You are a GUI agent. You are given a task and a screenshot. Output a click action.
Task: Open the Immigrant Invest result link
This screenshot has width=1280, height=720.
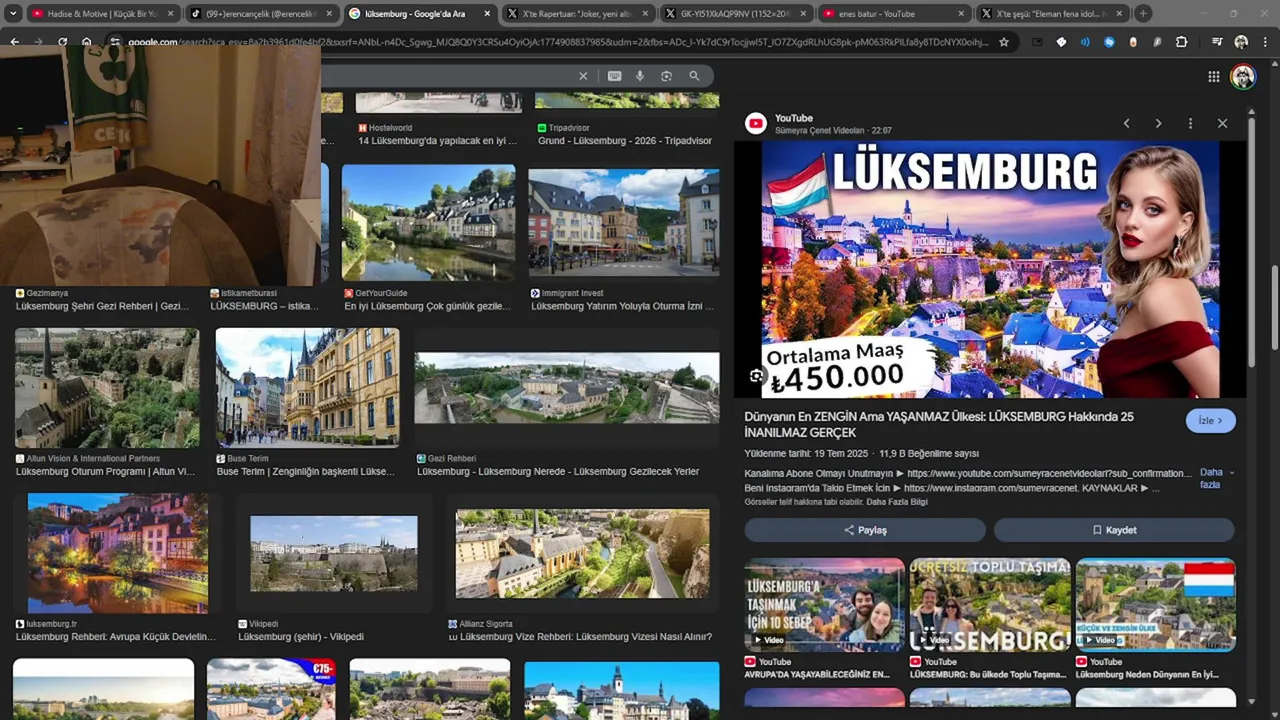(623, 306)
